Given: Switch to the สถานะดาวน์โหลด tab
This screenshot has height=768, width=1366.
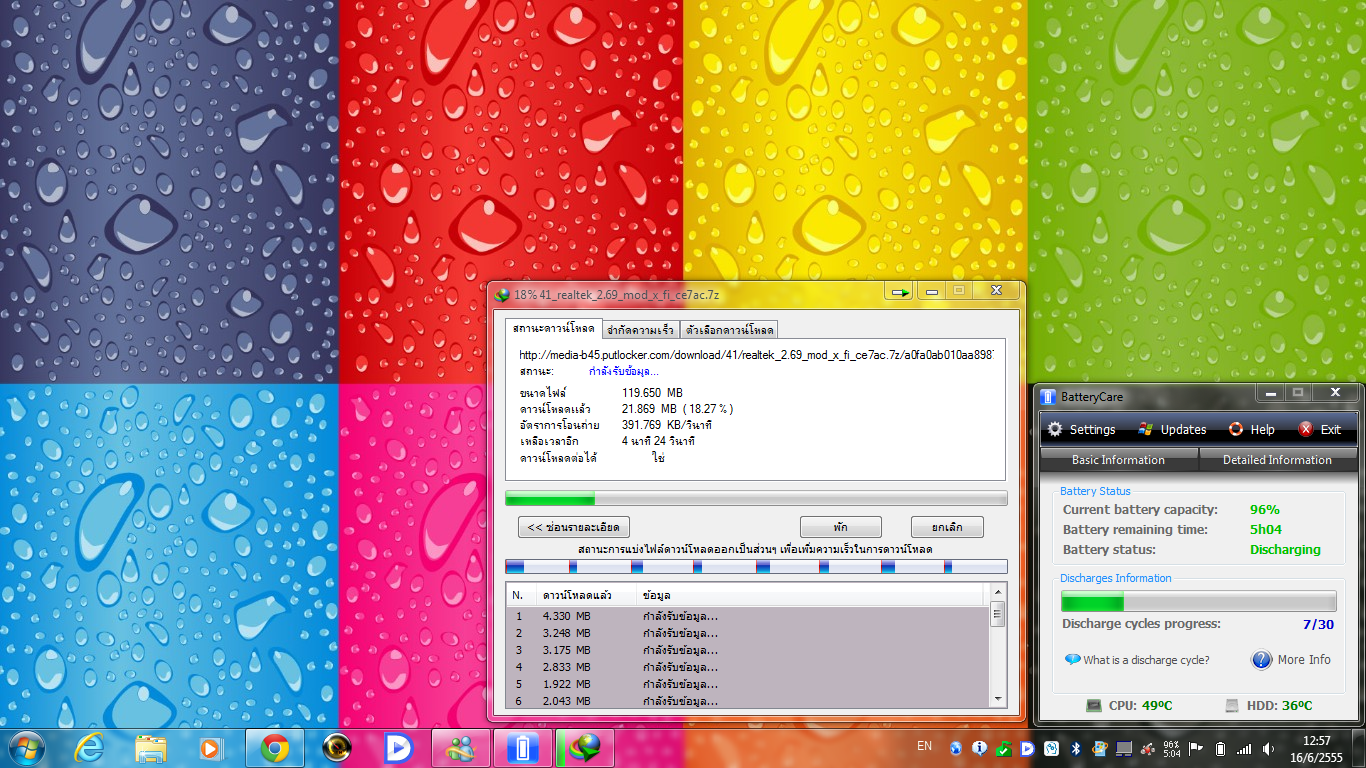Looking at the screenshot, I should [x=553, y=329].
